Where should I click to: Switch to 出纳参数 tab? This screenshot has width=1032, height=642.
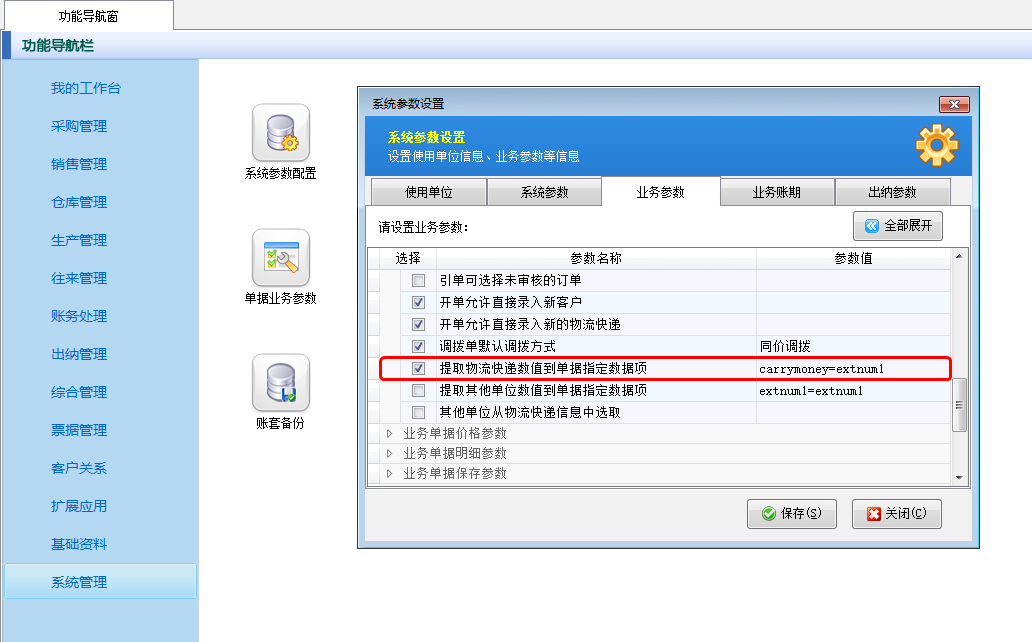coord(892,192)
